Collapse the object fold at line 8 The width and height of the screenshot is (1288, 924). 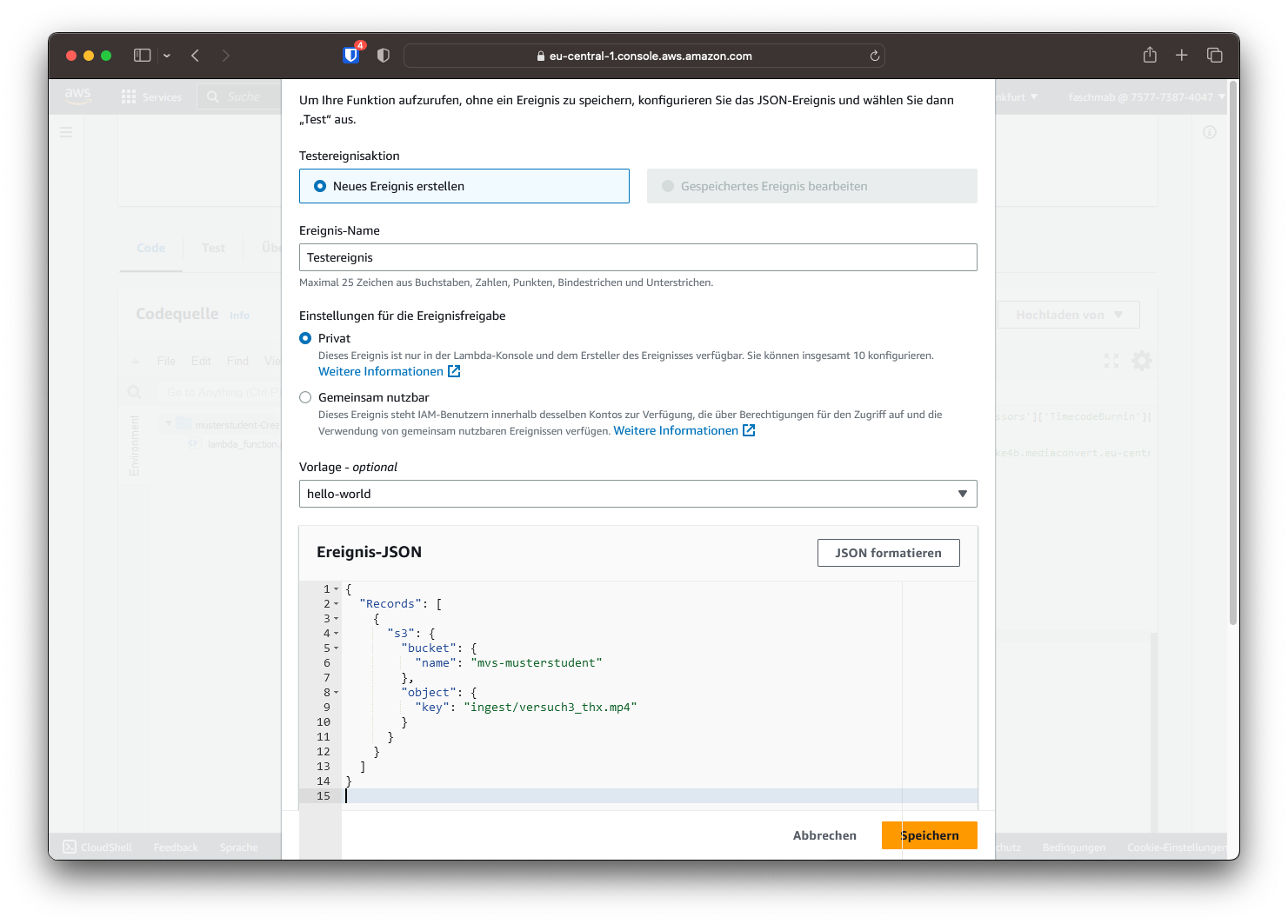[337, 693]
